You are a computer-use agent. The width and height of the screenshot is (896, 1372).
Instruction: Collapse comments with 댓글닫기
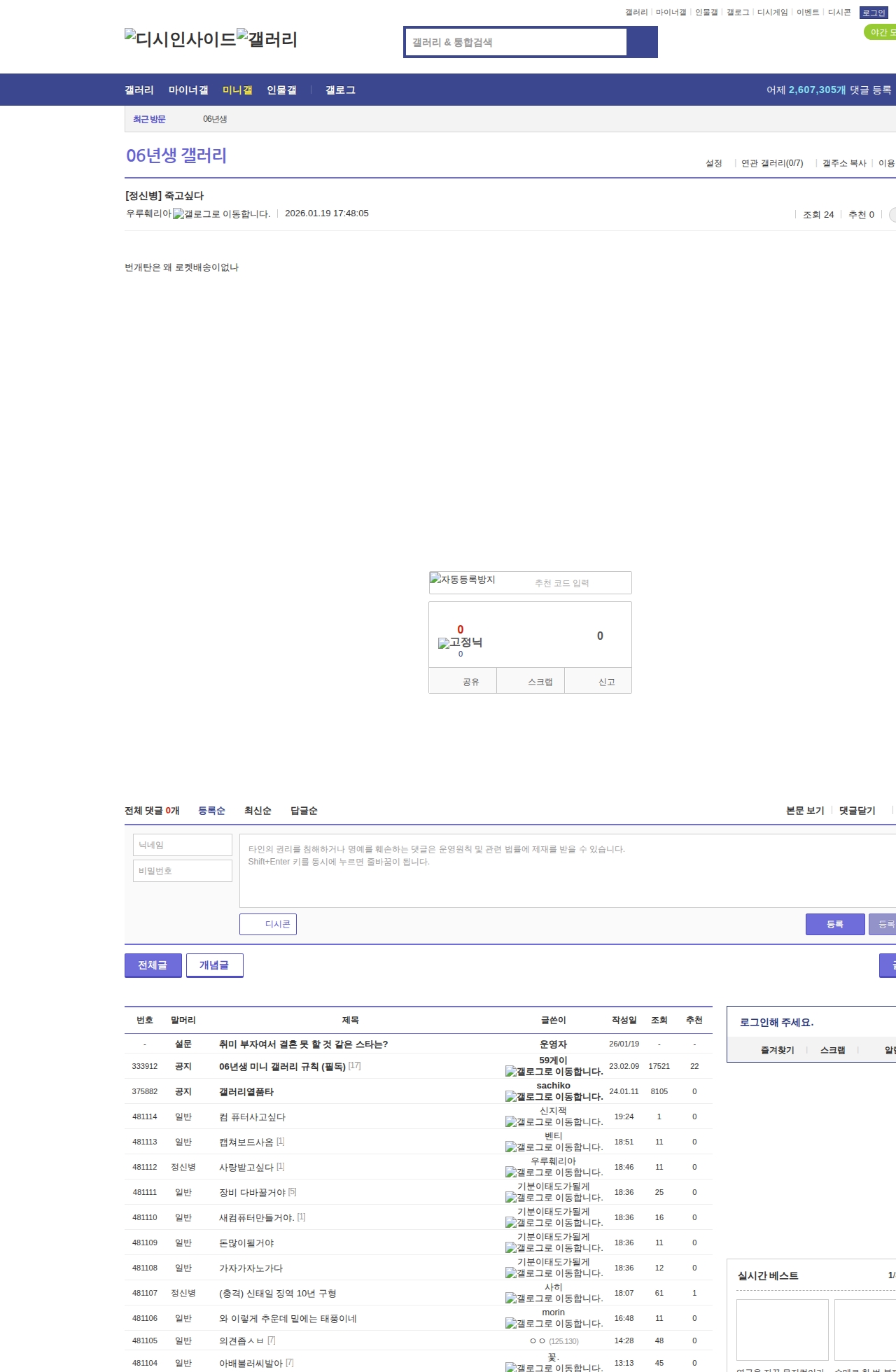tap(857, 811)
